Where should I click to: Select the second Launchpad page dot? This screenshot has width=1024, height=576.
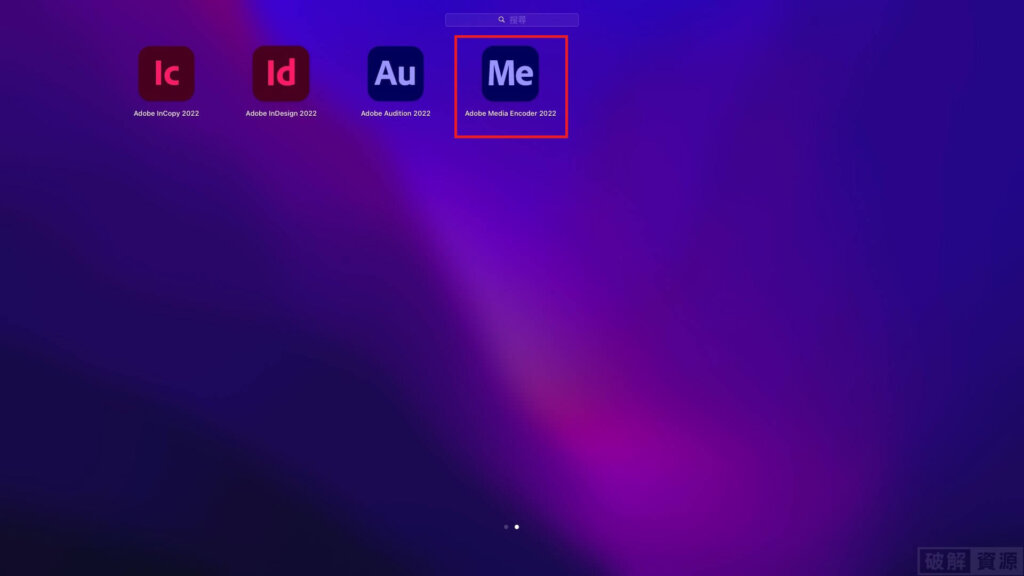coord(517,527)
